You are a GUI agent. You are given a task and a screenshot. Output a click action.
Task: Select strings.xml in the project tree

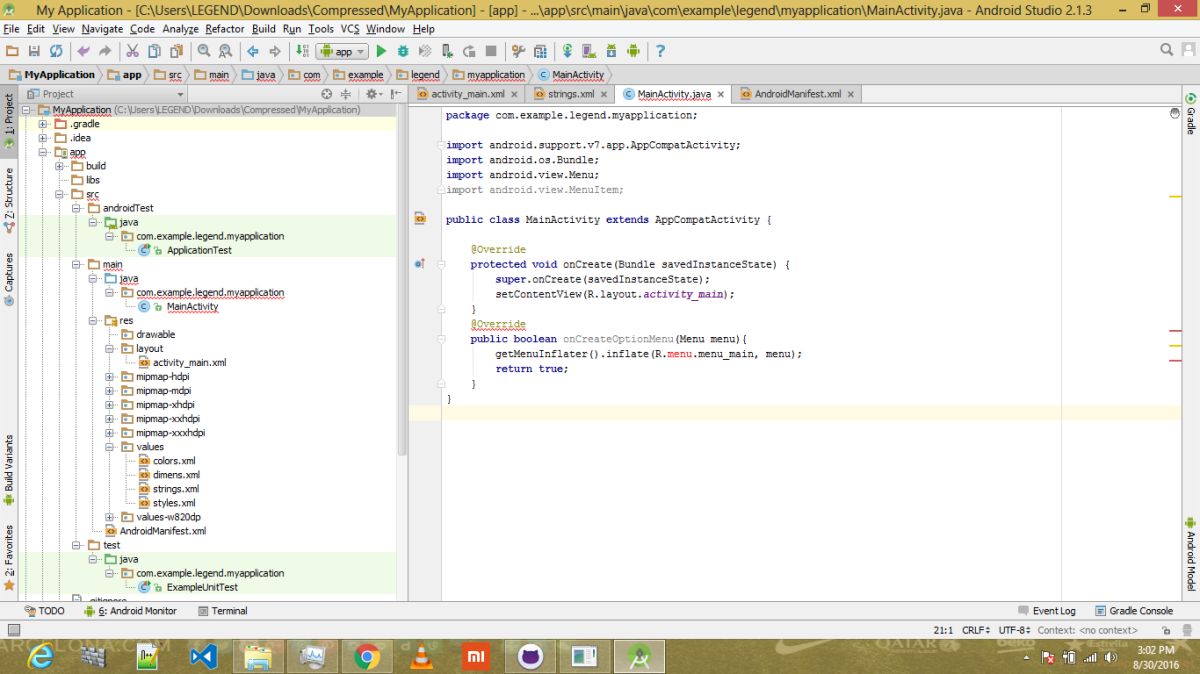tap(176, 489)
